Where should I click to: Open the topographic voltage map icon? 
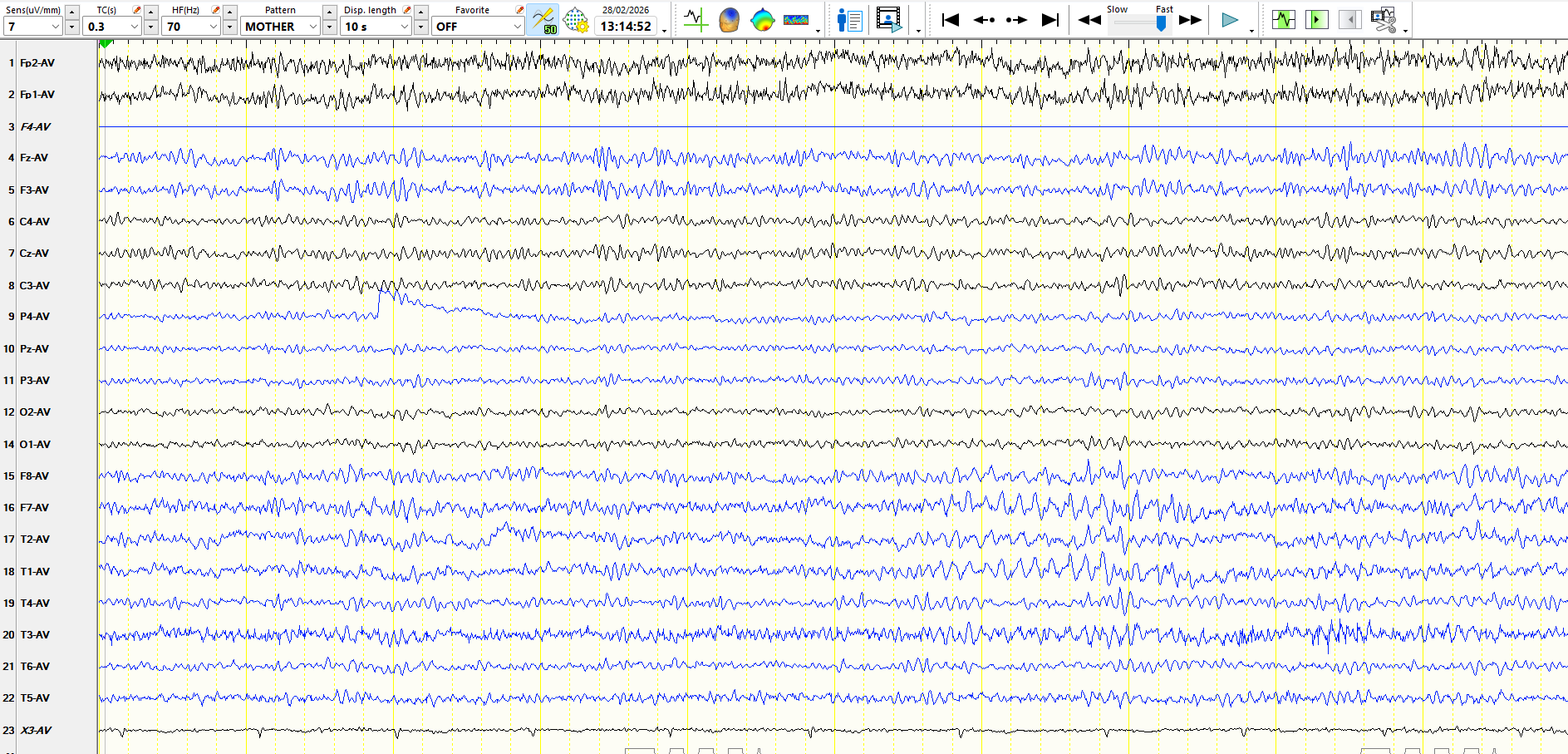pos(762,20)
